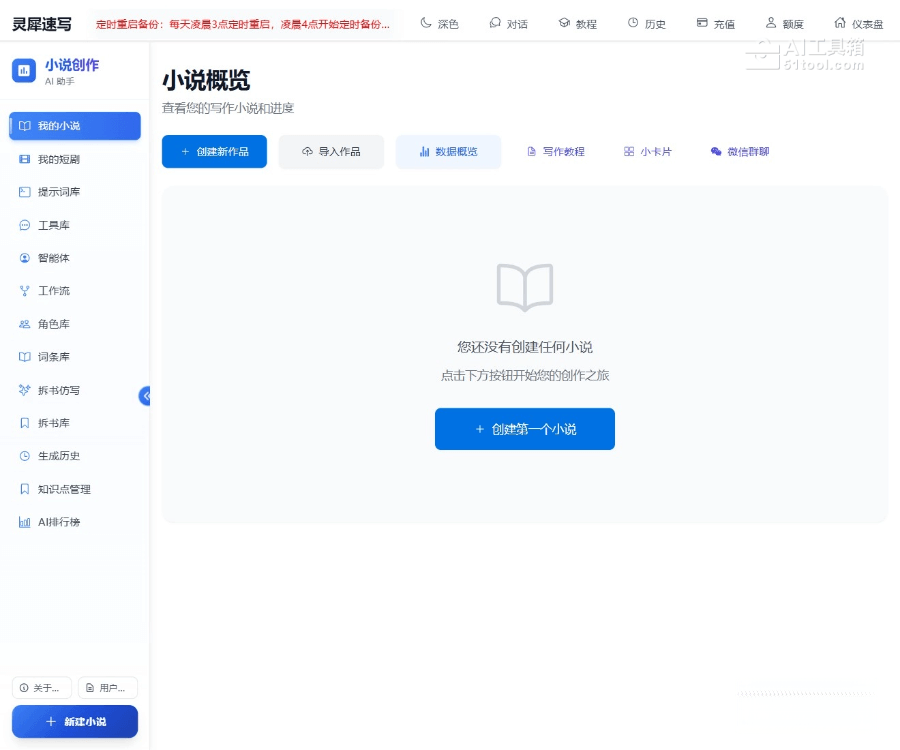Open 对话 chat from top bar

click(508, 23)
